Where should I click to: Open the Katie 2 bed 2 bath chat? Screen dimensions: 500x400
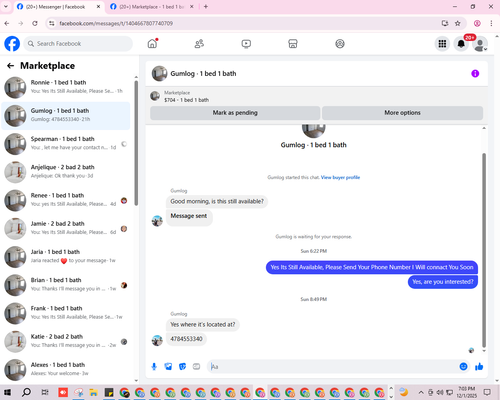tap(66, 342)
